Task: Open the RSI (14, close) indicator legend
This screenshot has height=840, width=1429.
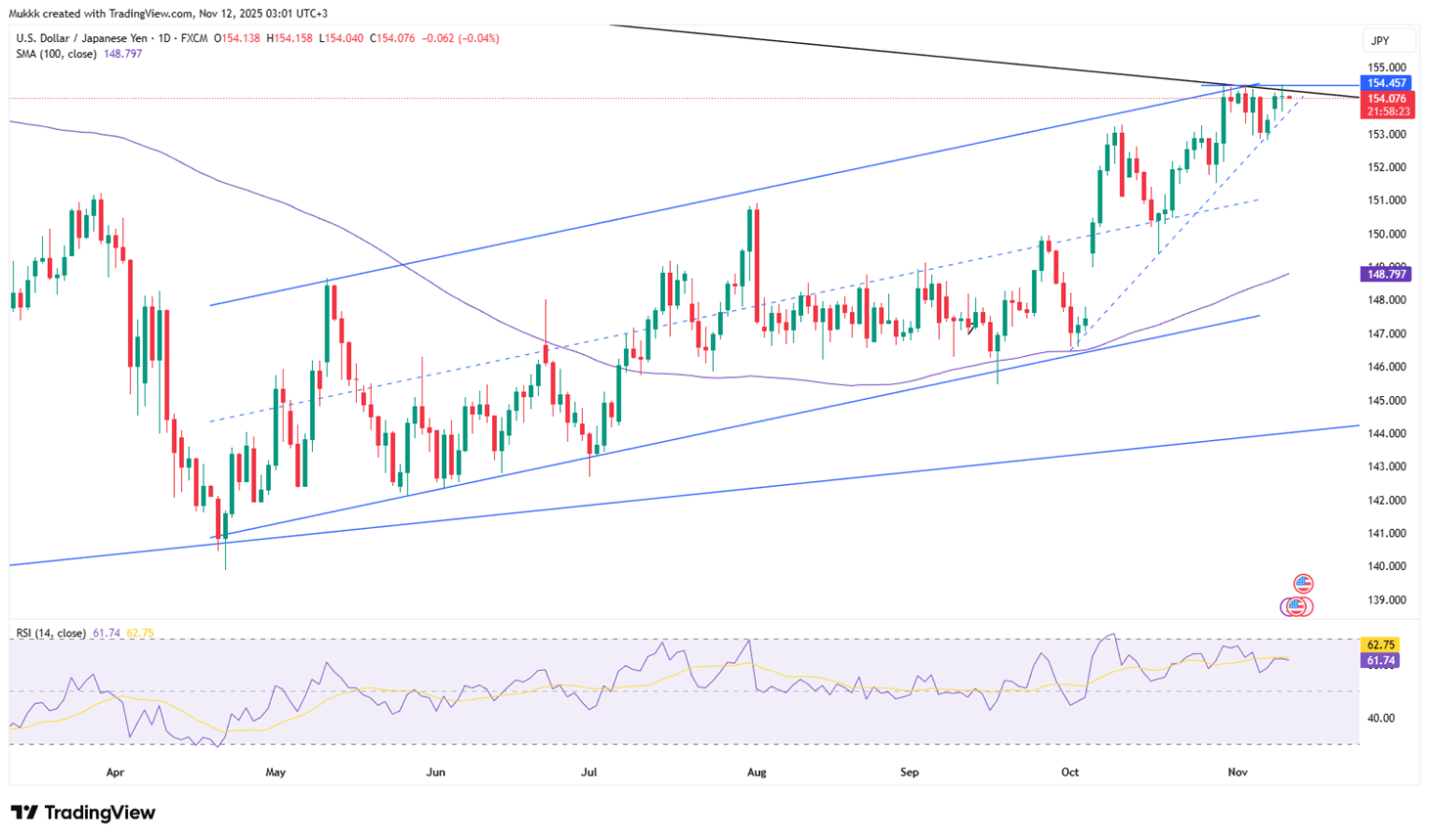Action: click(51, 634)
